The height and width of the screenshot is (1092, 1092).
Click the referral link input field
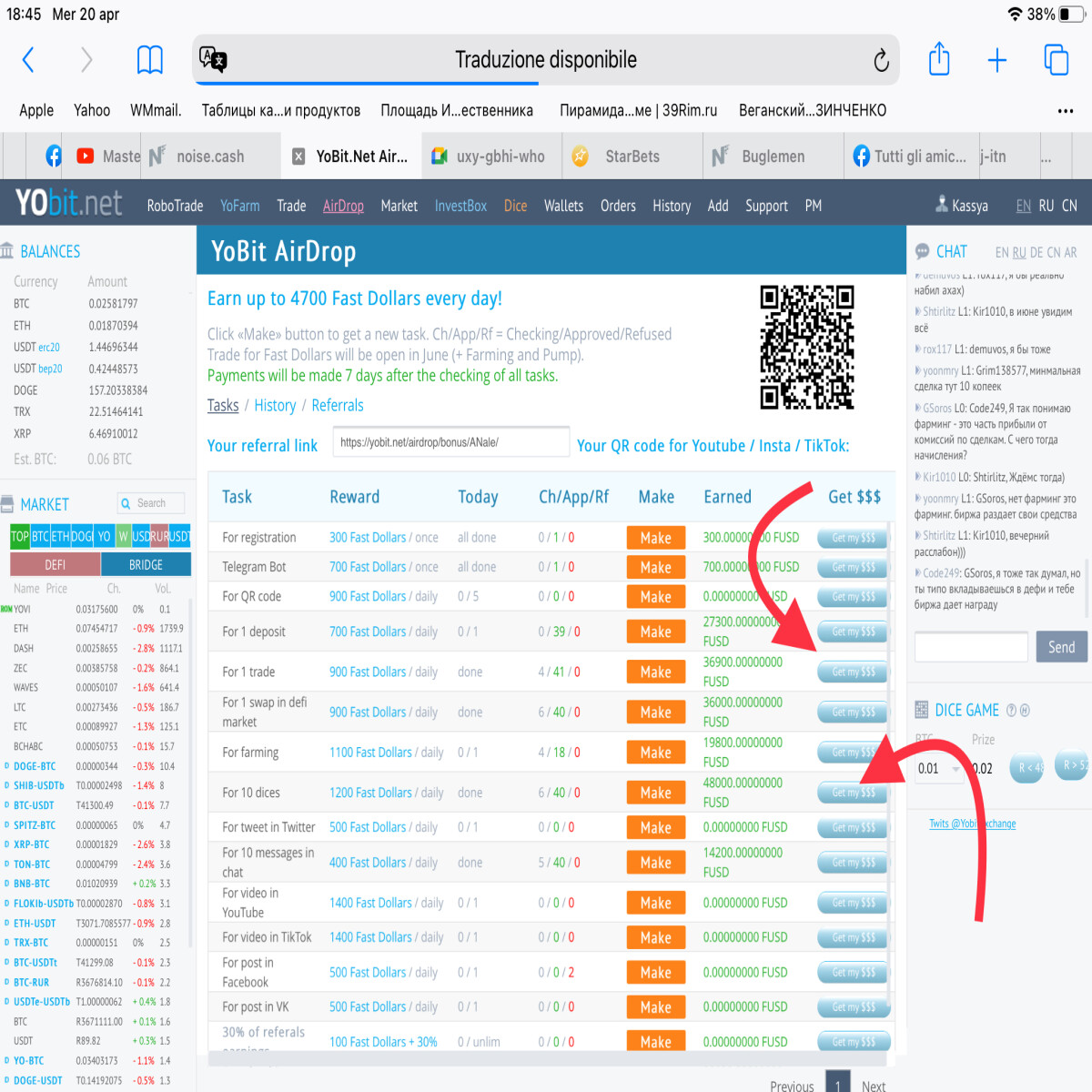click(x=451, y=442)
